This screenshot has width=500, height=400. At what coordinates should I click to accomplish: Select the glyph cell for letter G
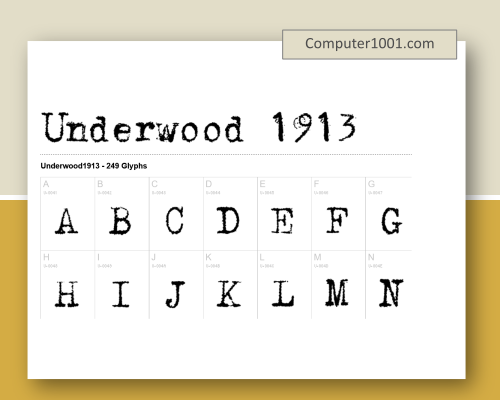click(389, 214)
